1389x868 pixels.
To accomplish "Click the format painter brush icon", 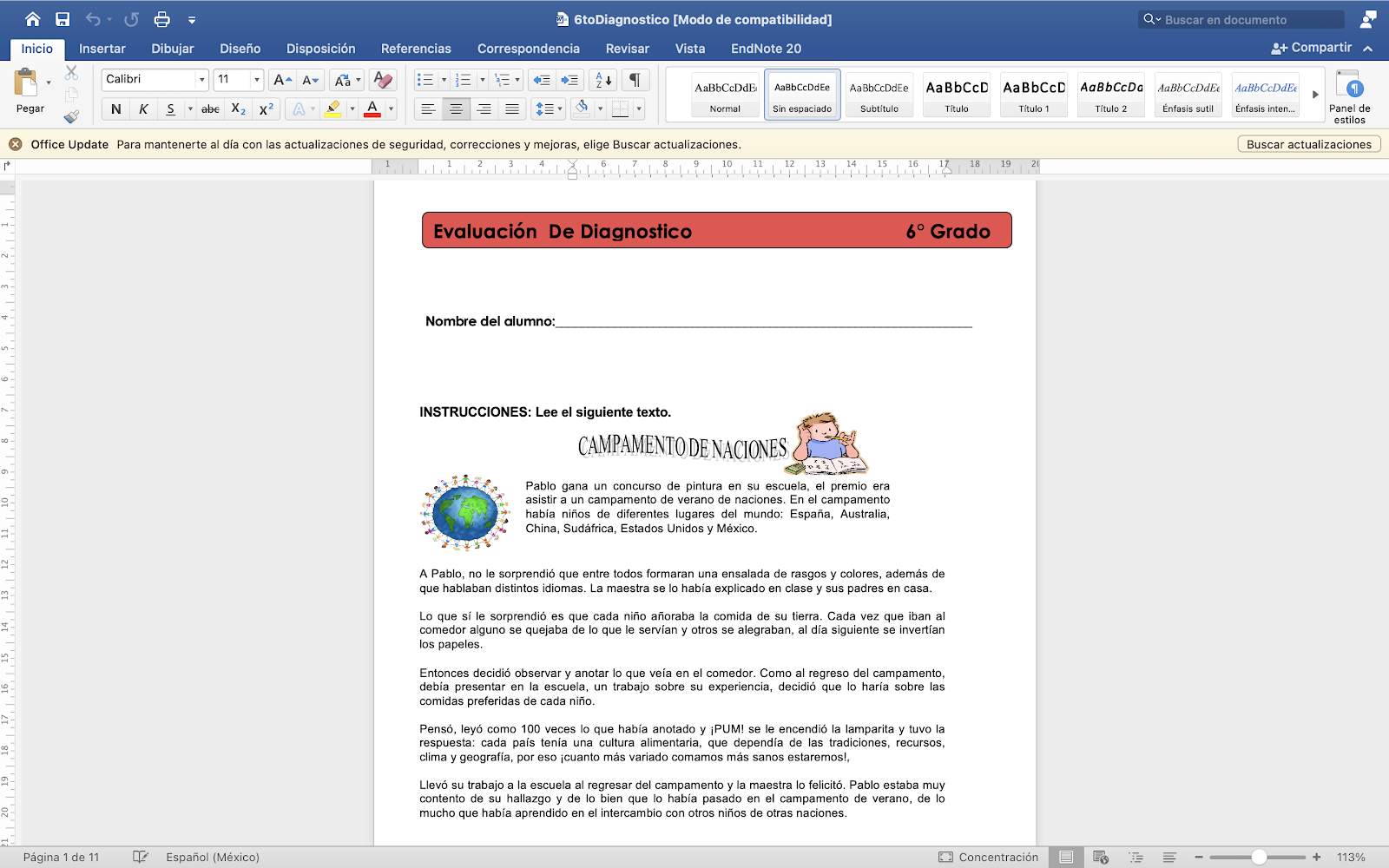I will [x=71, y=116].
